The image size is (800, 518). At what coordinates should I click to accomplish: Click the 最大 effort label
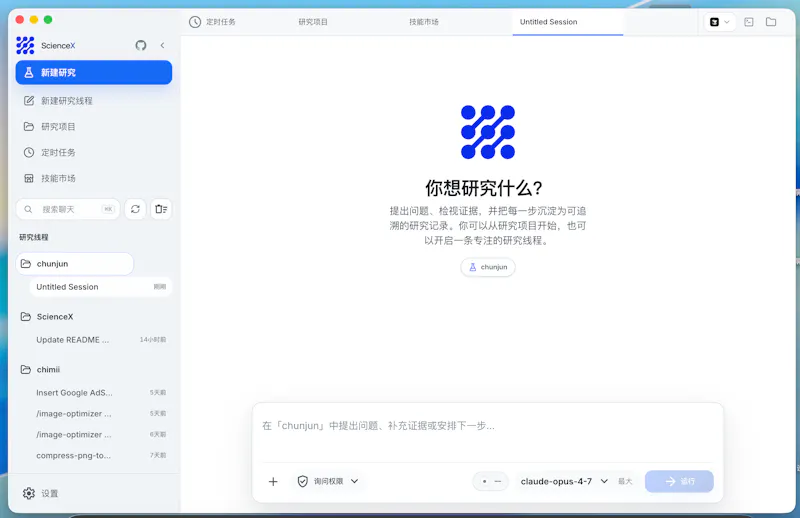(x=625, y=481)
